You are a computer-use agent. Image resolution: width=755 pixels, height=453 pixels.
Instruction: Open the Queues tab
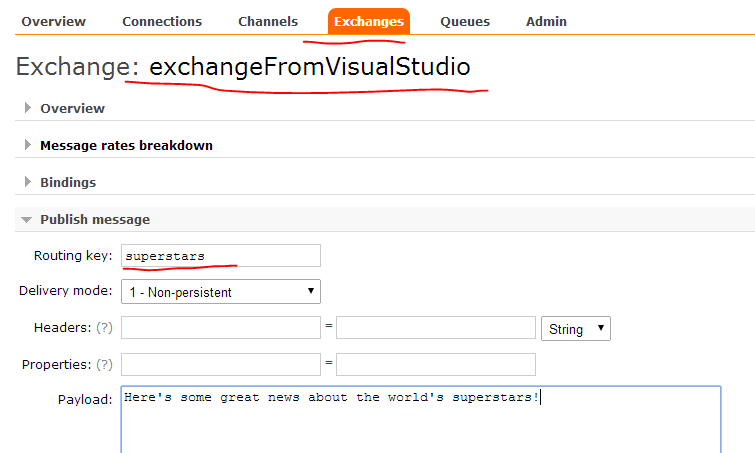coord(465,21)
